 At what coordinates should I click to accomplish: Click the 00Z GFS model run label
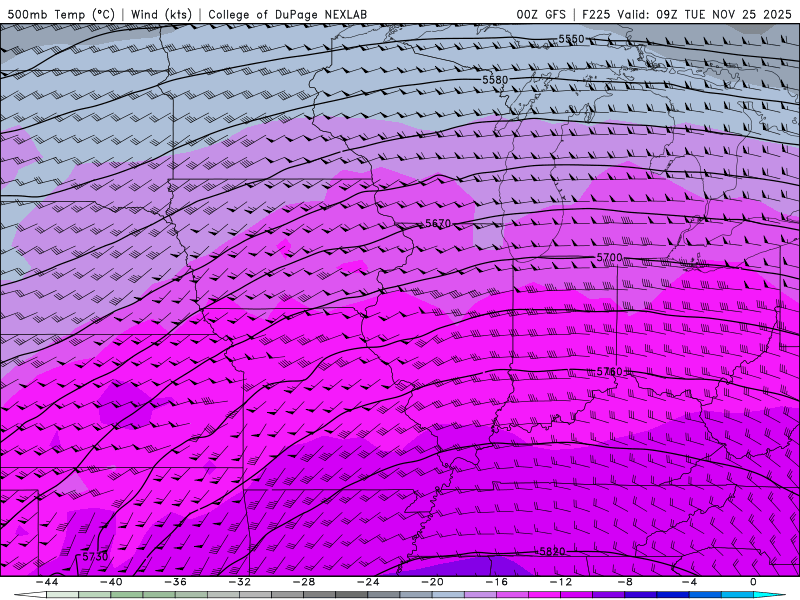[541, 14]
